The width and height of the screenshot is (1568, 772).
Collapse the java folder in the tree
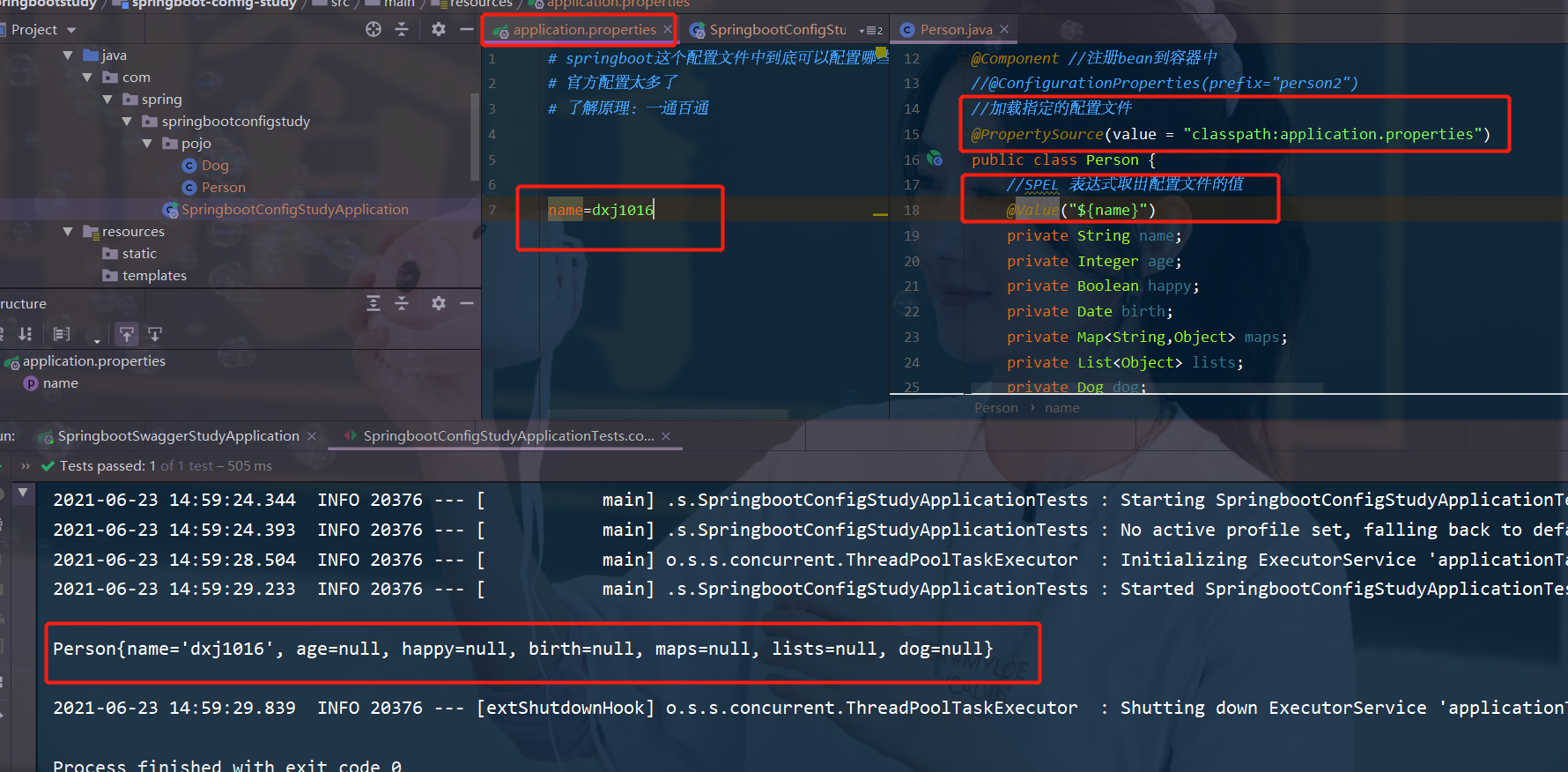68,56
